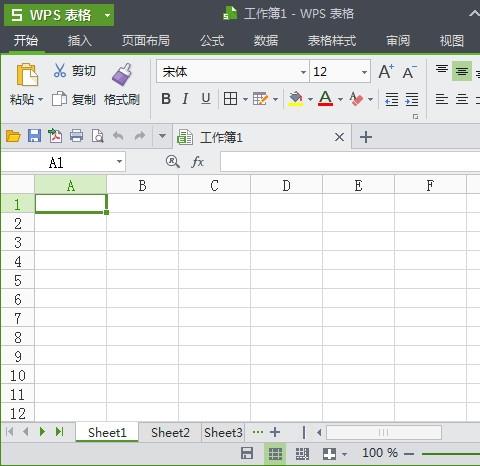Open the Name Box dropdown beside A1
Viewport: 480px width, 466px height.
tap(119, 162)
